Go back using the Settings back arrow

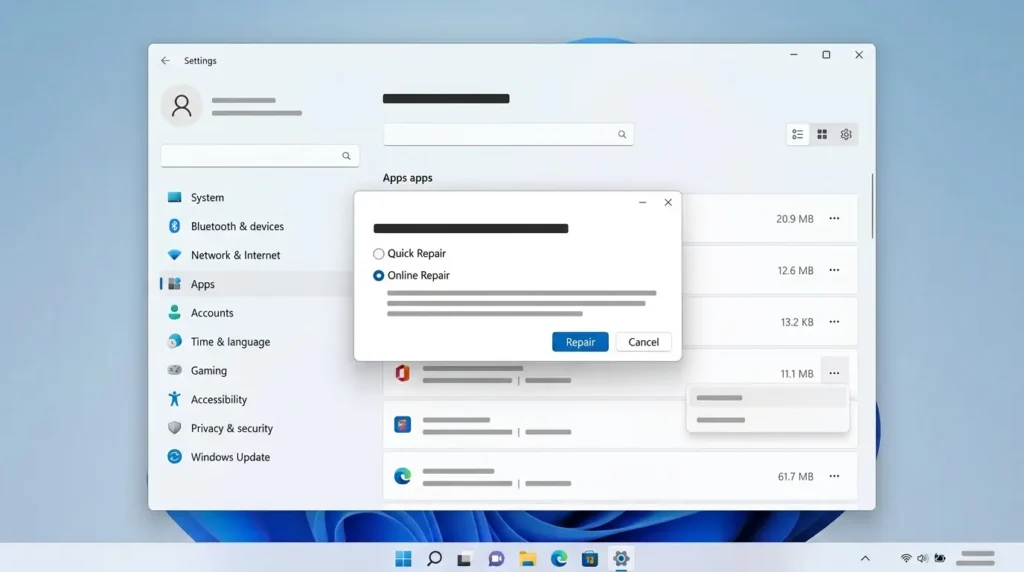click(165, 61)
